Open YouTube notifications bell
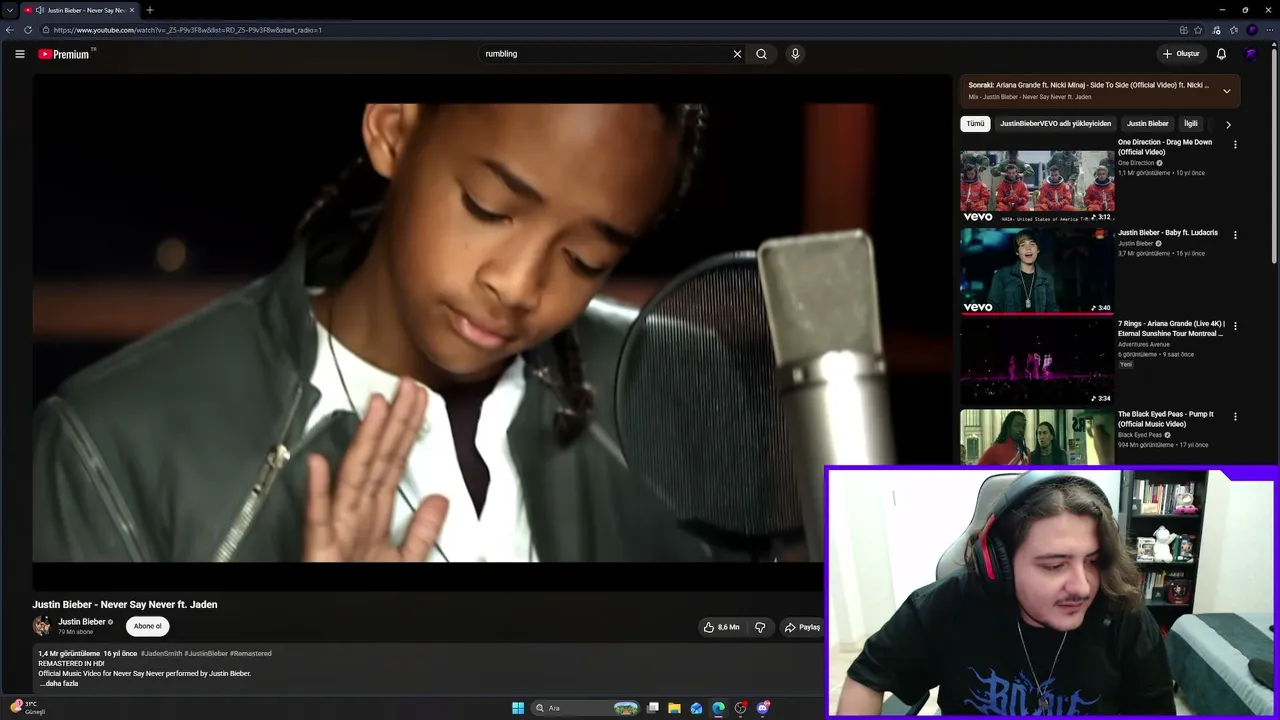 (x=1221, y=54)
